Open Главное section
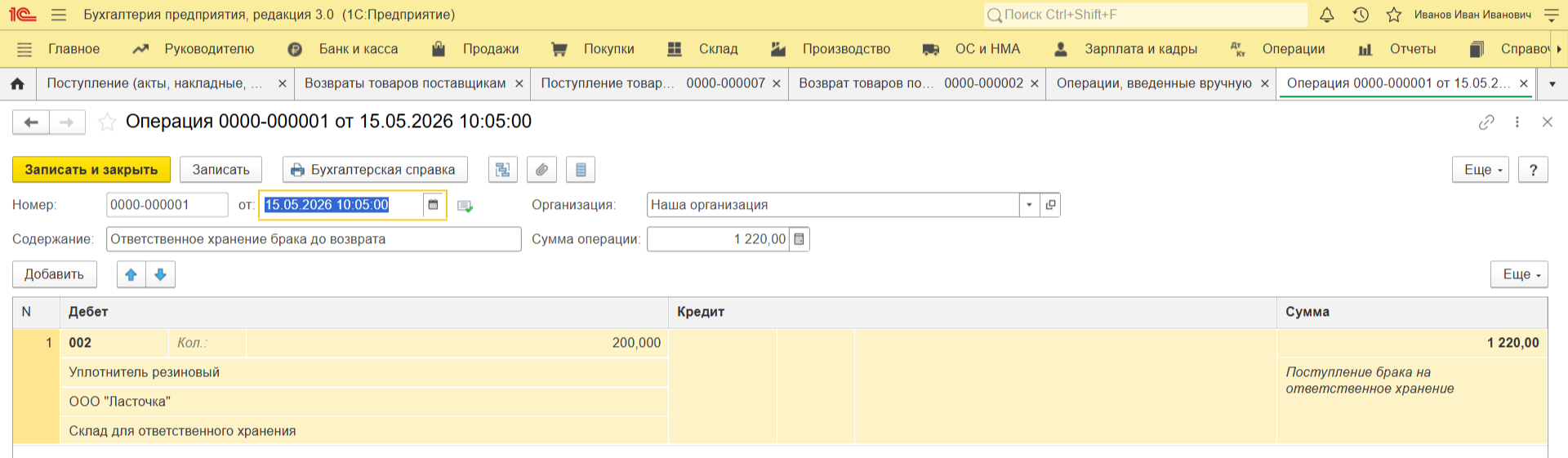 tap(73, 49)
